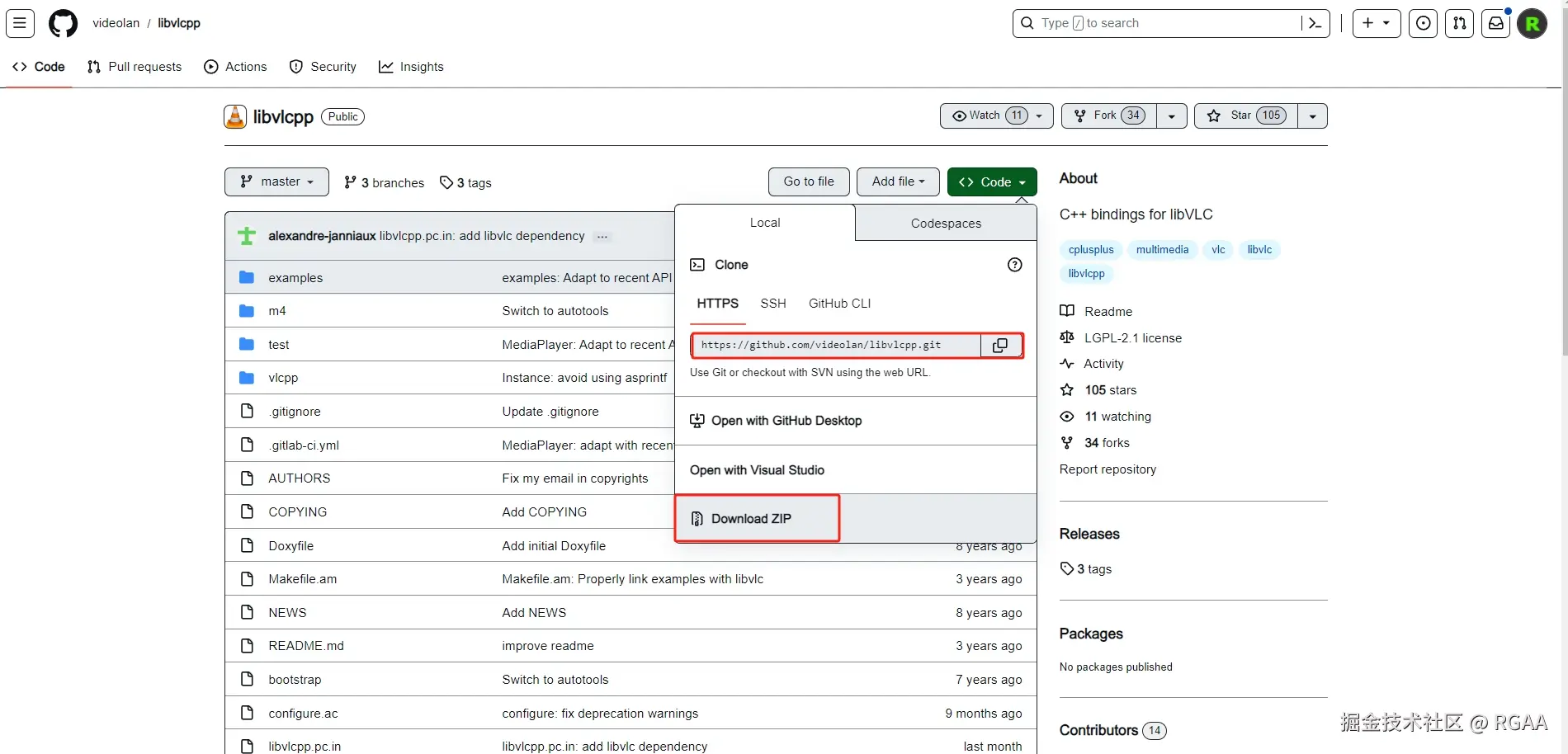View the 3 branches link

(x=385, y=182)
